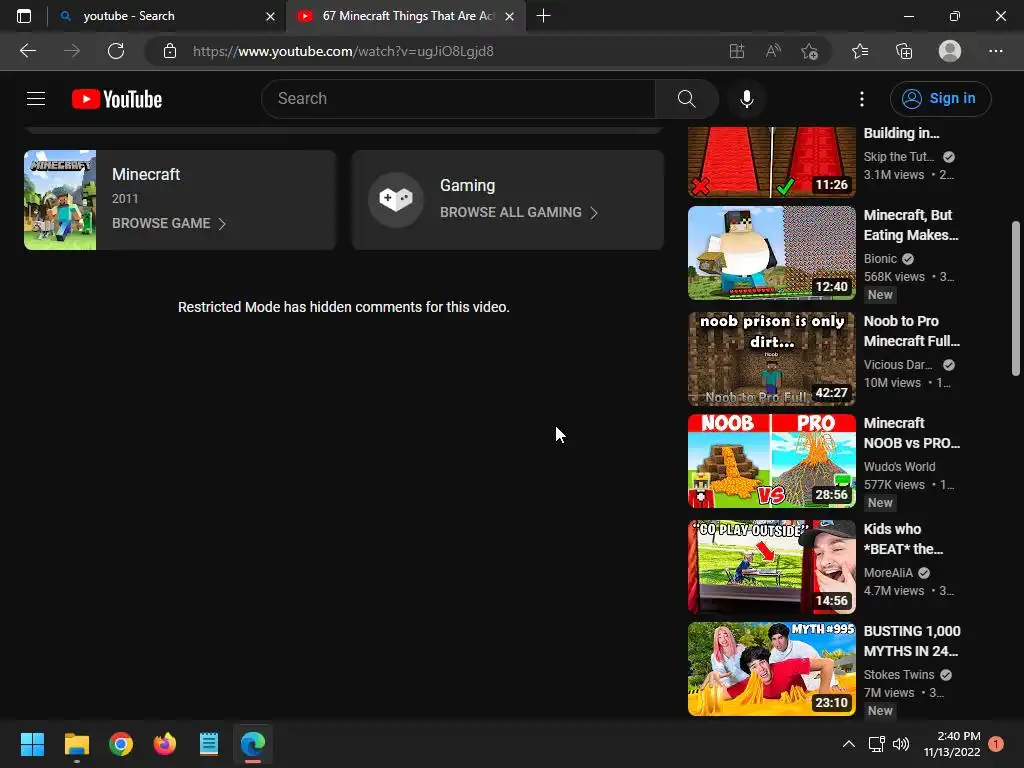Open the apps available icon in address bar
Screen dimensions: 1024x768
pos(737,51)
